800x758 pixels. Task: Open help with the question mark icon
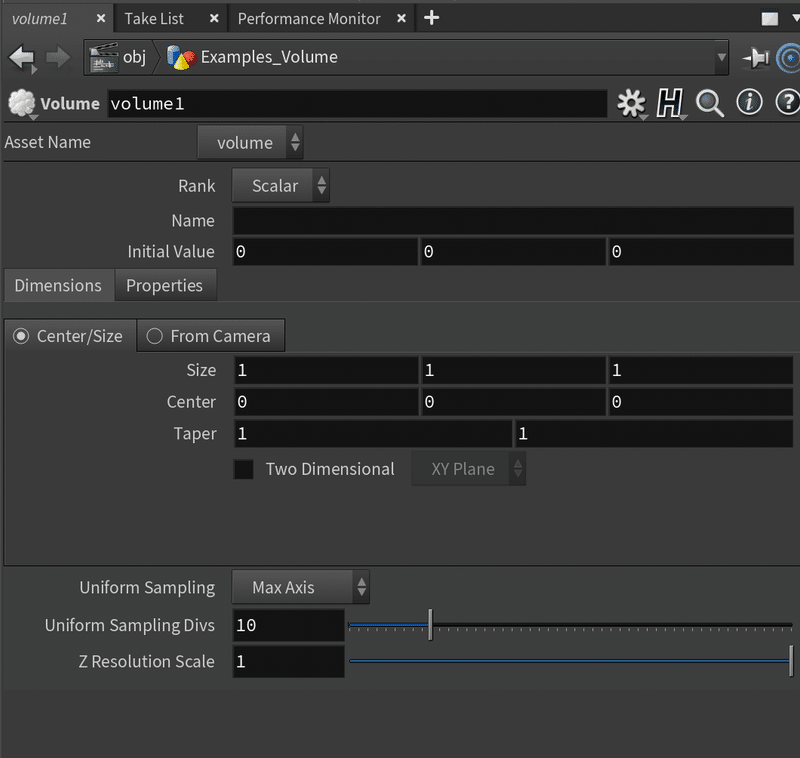(x=787, y=102)
